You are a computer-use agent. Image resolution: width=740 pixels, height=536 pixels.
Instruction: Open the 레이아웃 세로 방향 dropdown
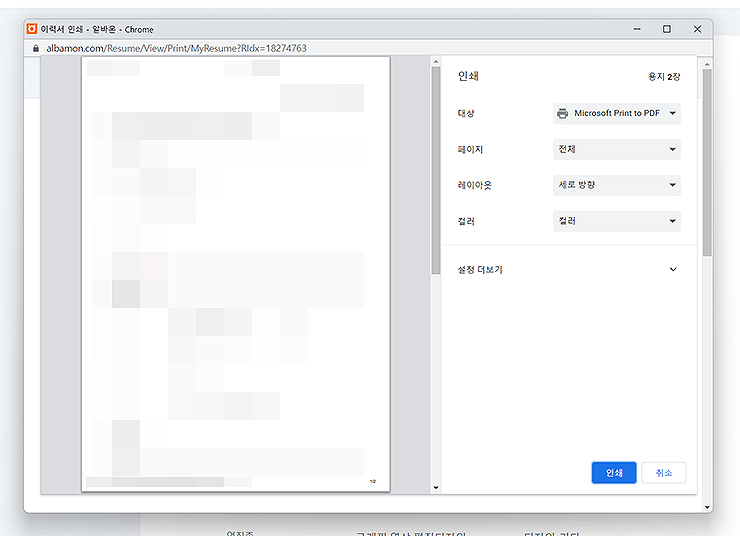pos(617,185)
